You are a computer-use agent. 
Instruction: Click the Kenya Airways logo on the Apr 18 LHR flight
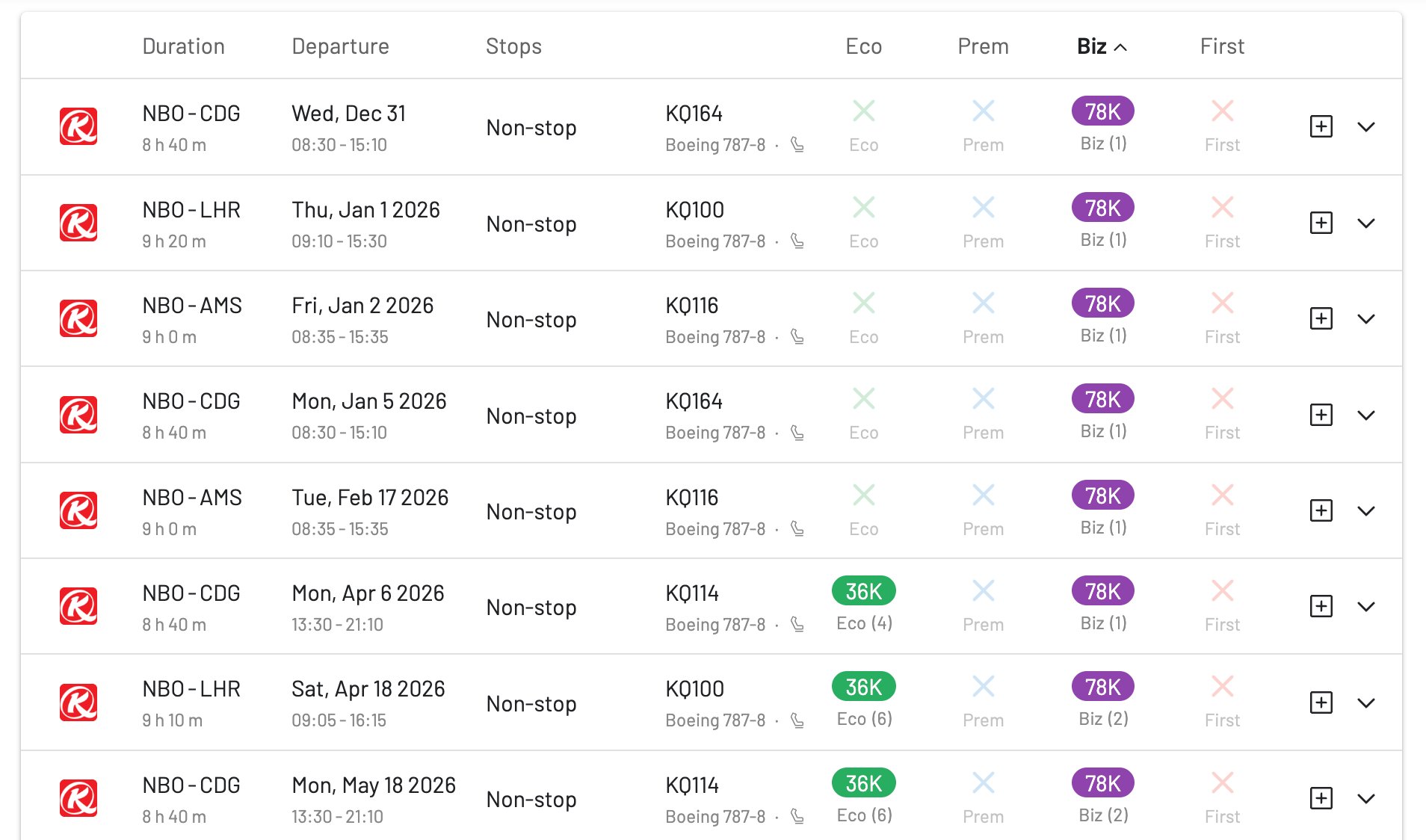pyautogui.click(x=80, y=702)
